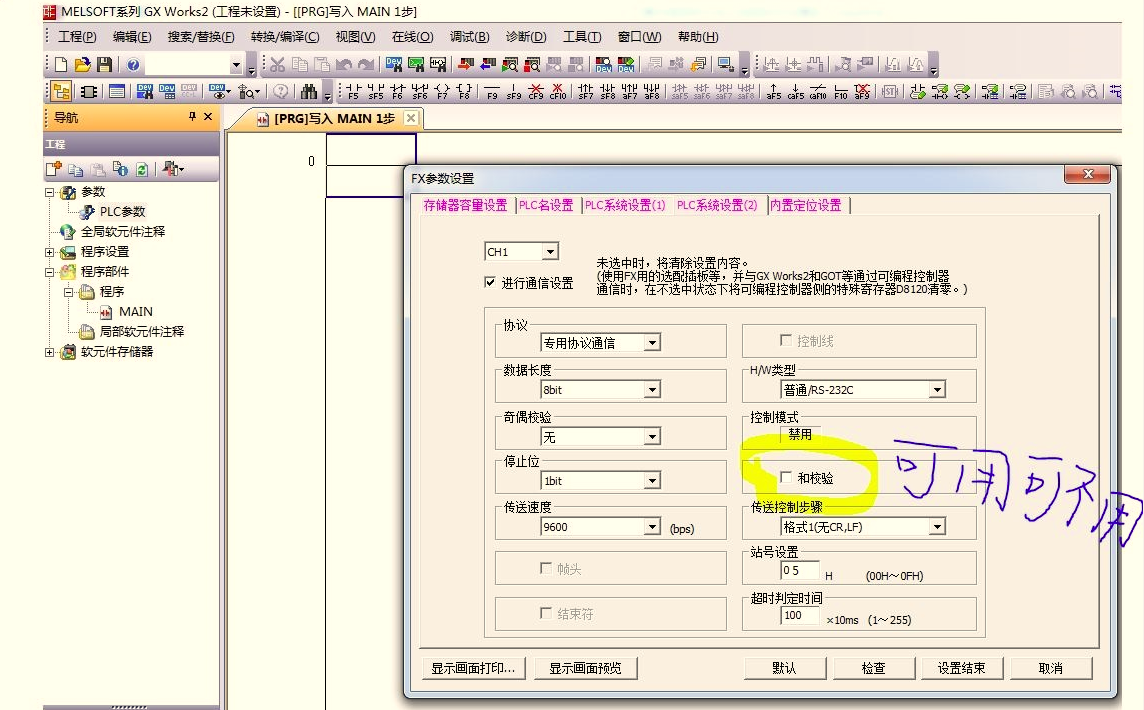1144x710 pixels.
Task: Click the blue Help question mark icon
Action: point(134,65)
